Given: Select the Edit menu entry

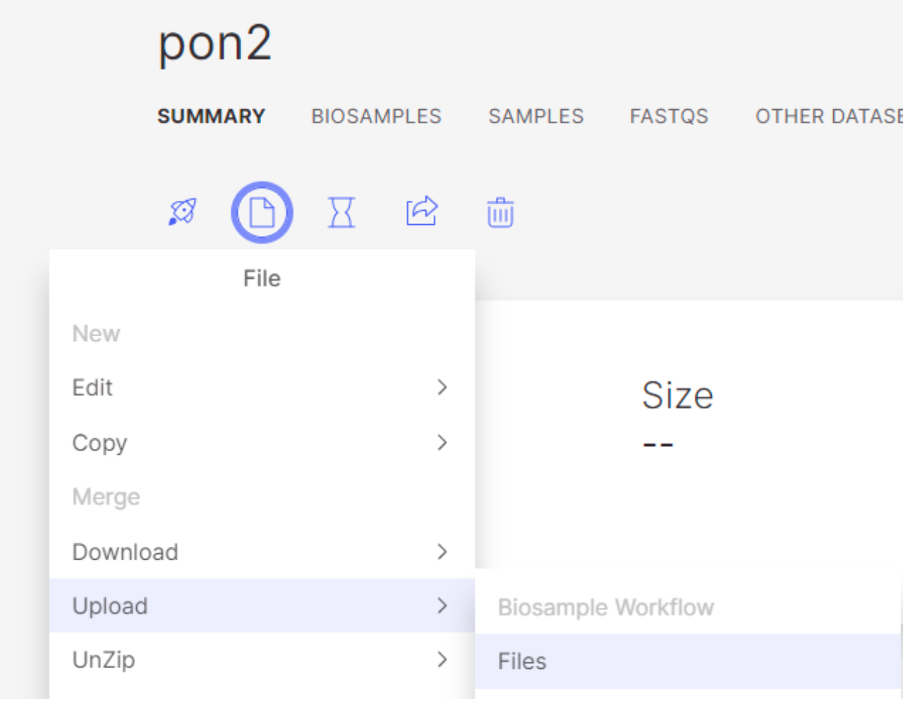Looking at the screenshot, I should click(x=262, y=387).
